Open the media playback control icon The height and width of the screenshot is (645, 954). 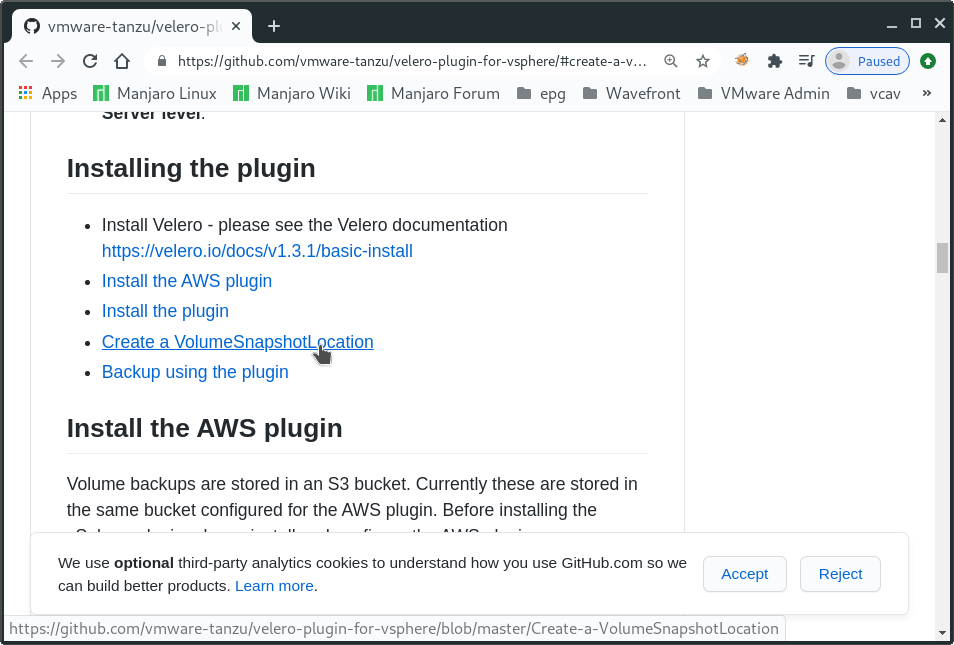pyautogui.click(x=806, y=61)
